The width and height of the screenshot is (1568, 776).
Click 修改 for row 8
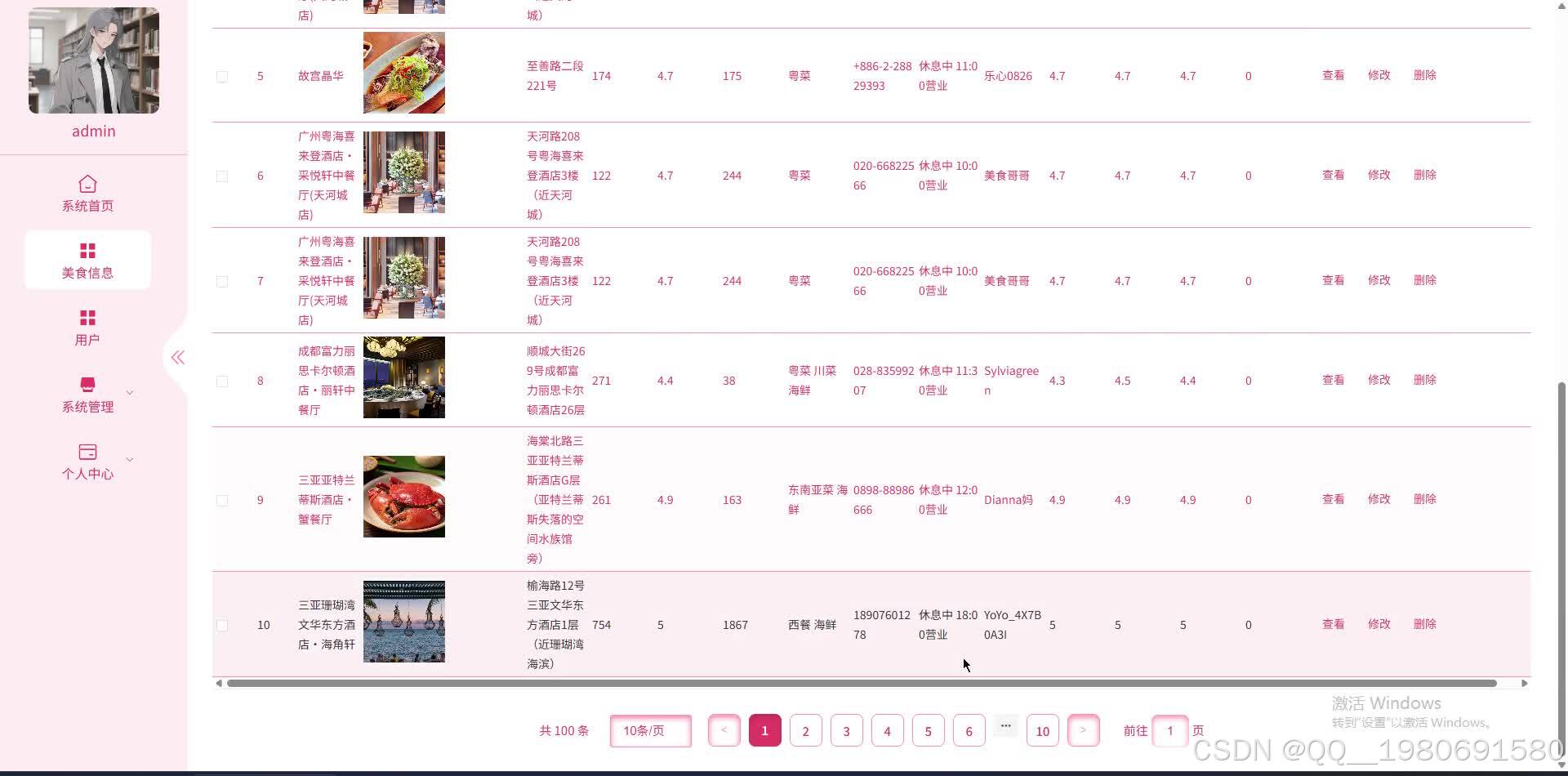pyautogui.click(x=1379, y=380)
